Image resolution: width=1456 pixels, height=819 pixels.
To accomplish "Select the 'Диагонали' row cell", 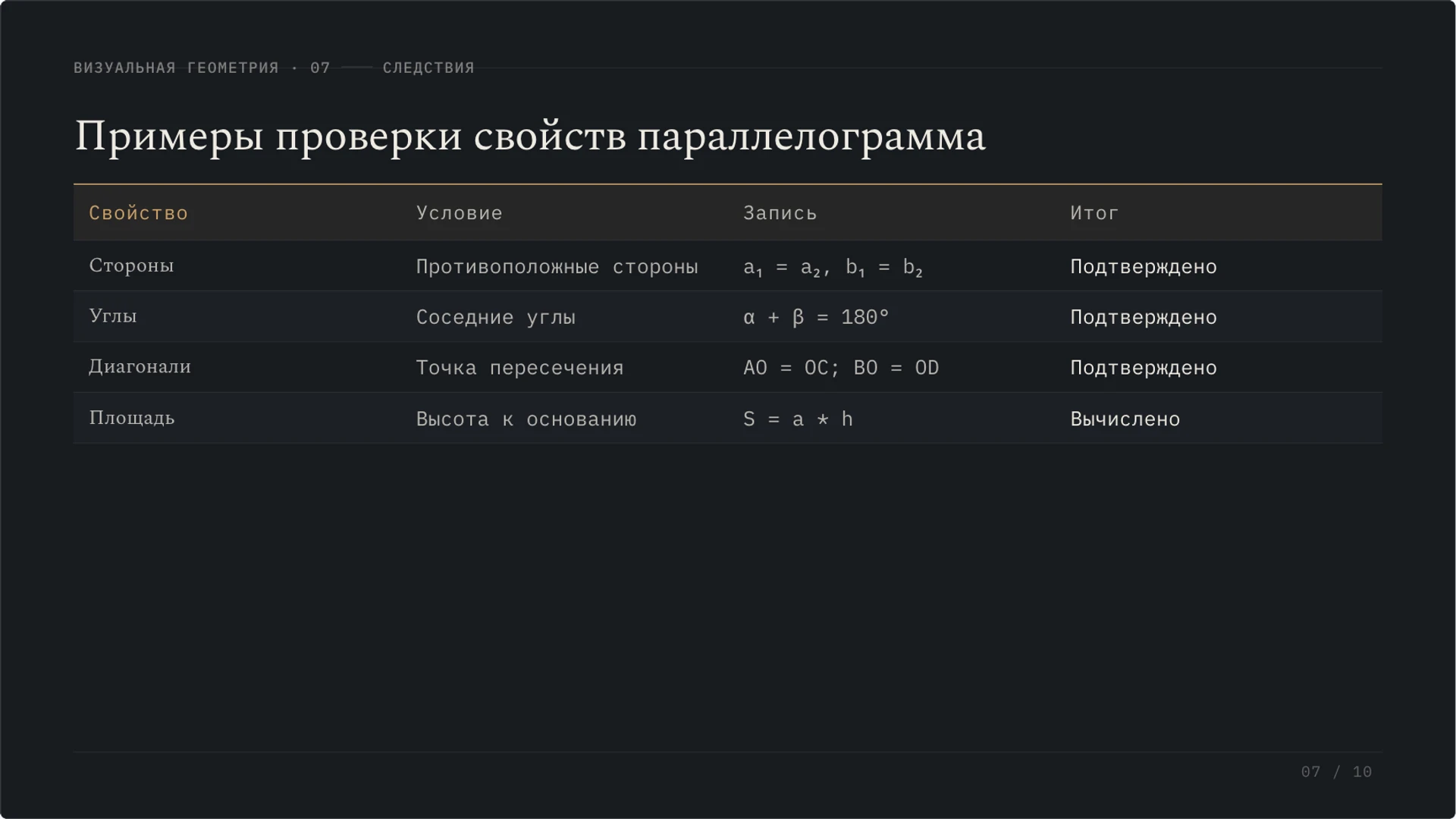I will coord(140,367).
